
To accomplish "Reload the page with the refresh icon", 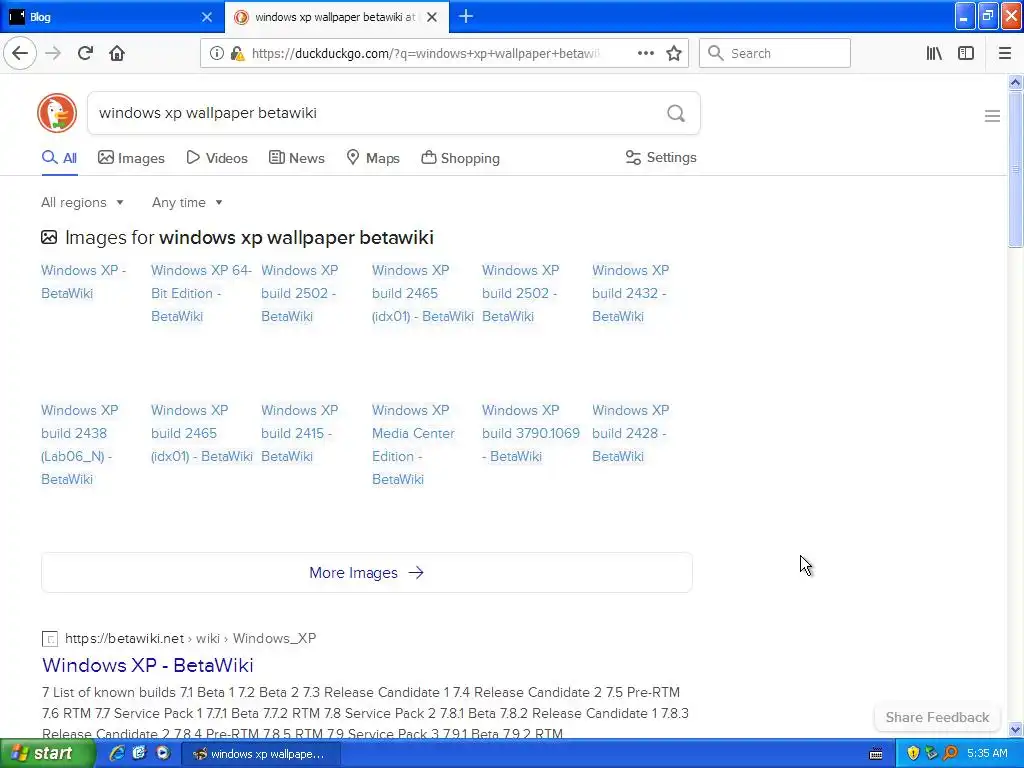I will pyautogui.click(x=85, y=54).
